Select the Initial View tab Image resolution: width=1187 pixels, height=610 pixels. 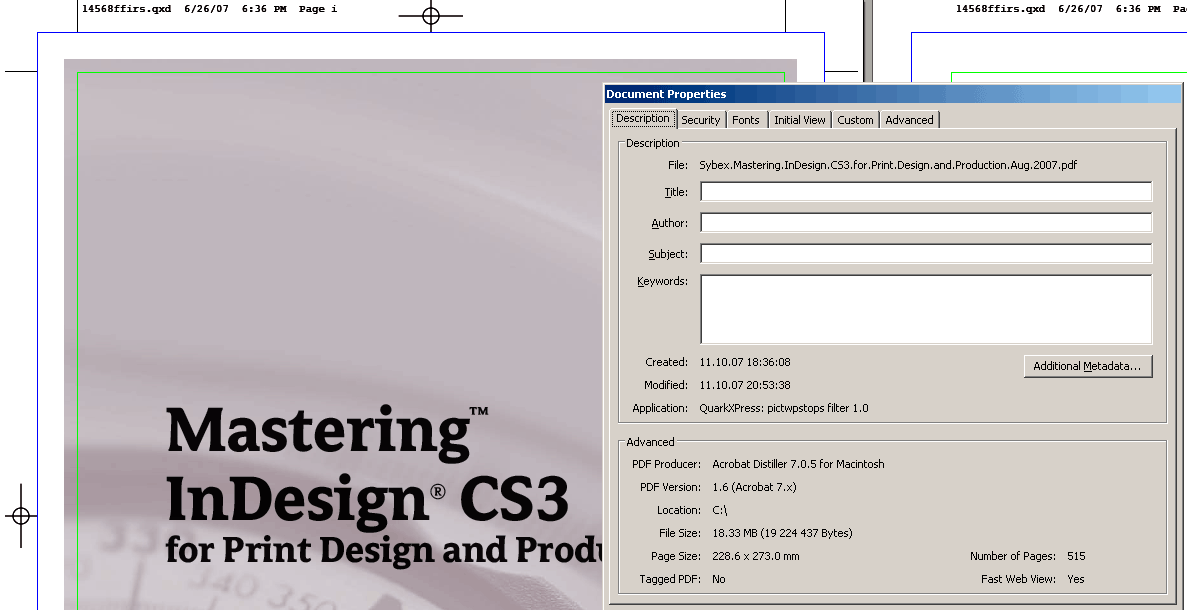click(x=799, y=120)
